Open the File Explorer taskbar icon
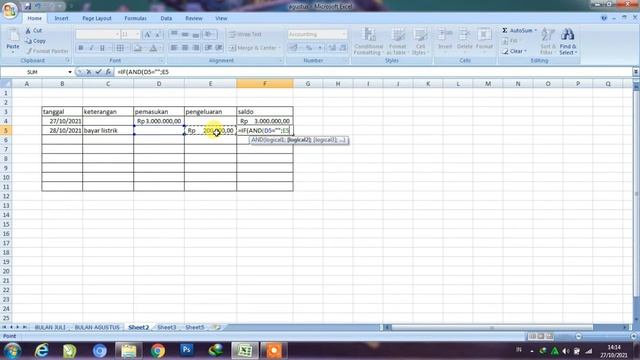Screen dimensions: 640x360 pyautogui.click(x=129, y=351)
